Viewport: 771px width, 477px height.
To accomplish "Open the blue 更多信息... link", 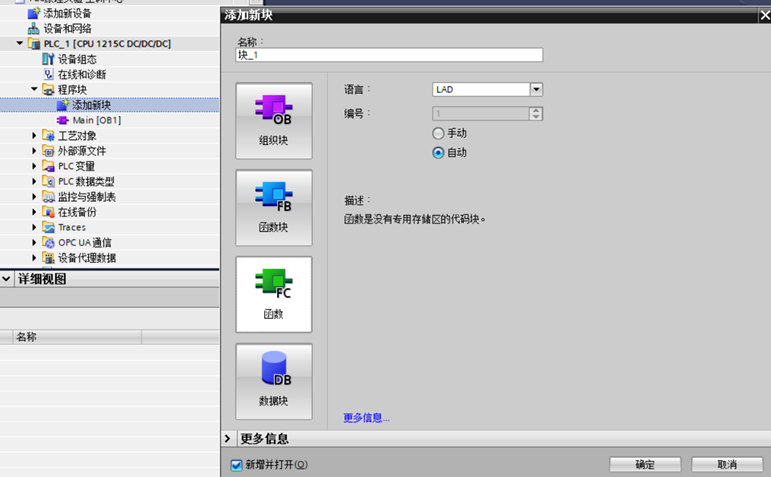I will pos(366,418).
